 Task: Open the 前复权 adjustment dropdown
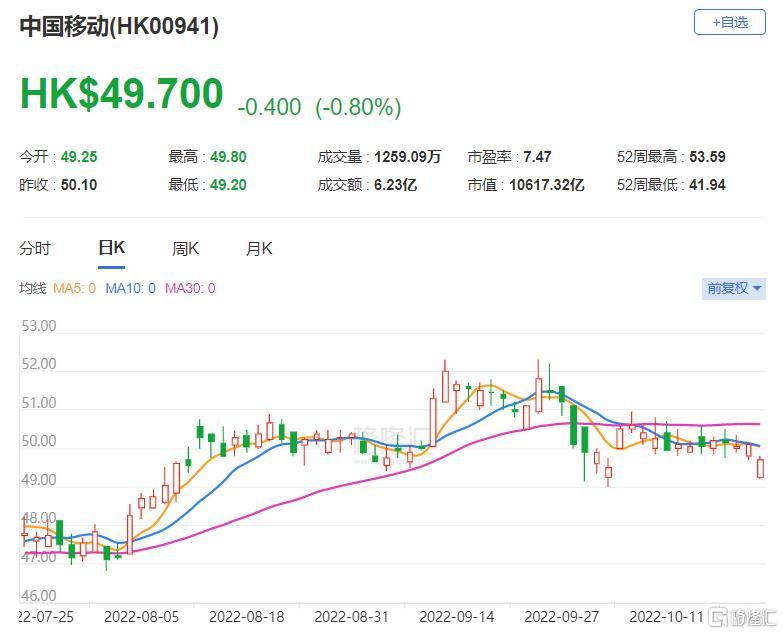(x=734, y=289)
